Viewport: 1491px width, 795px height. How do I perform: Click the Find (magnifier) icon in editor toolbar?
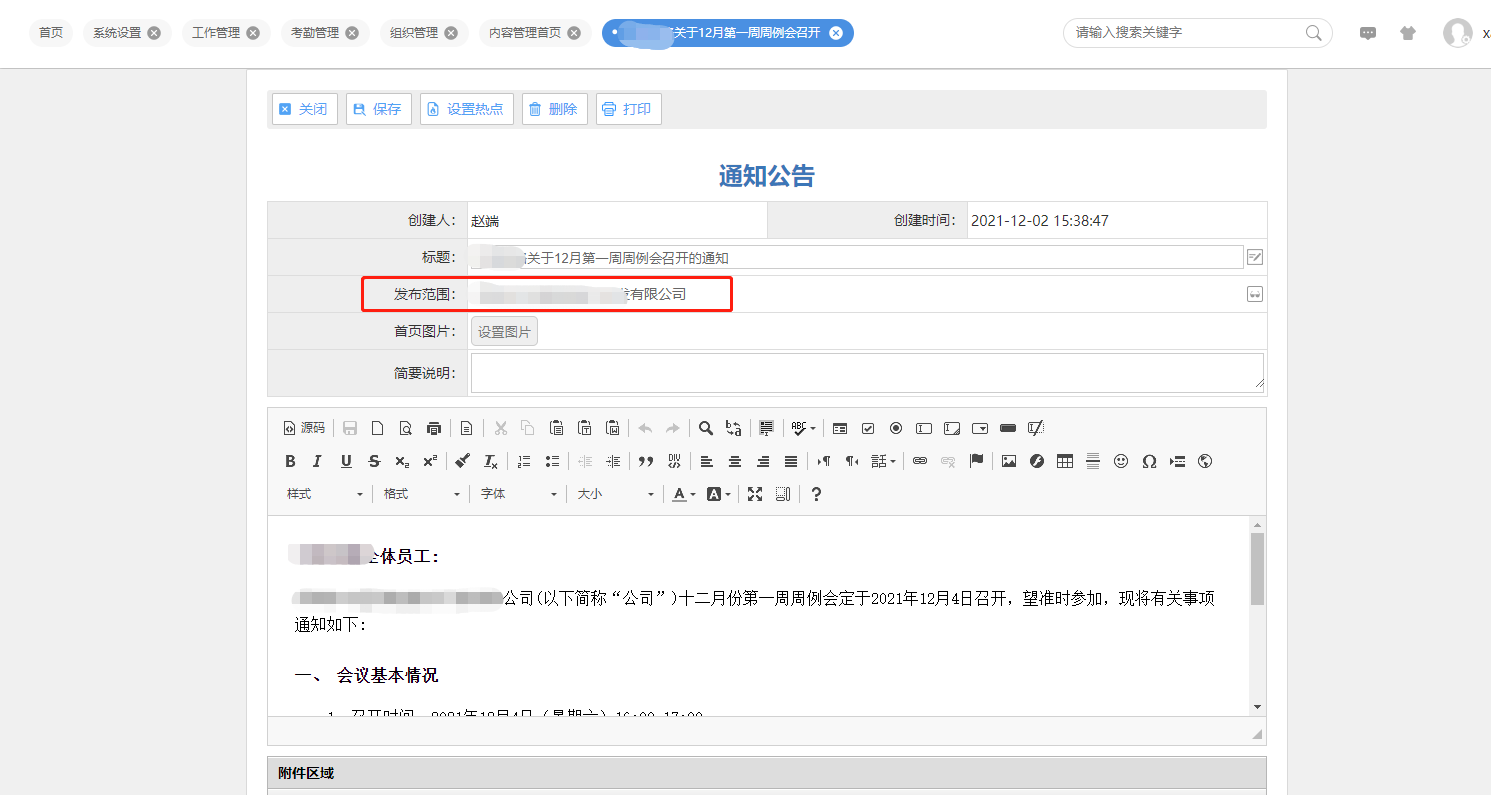pos(706,428)
